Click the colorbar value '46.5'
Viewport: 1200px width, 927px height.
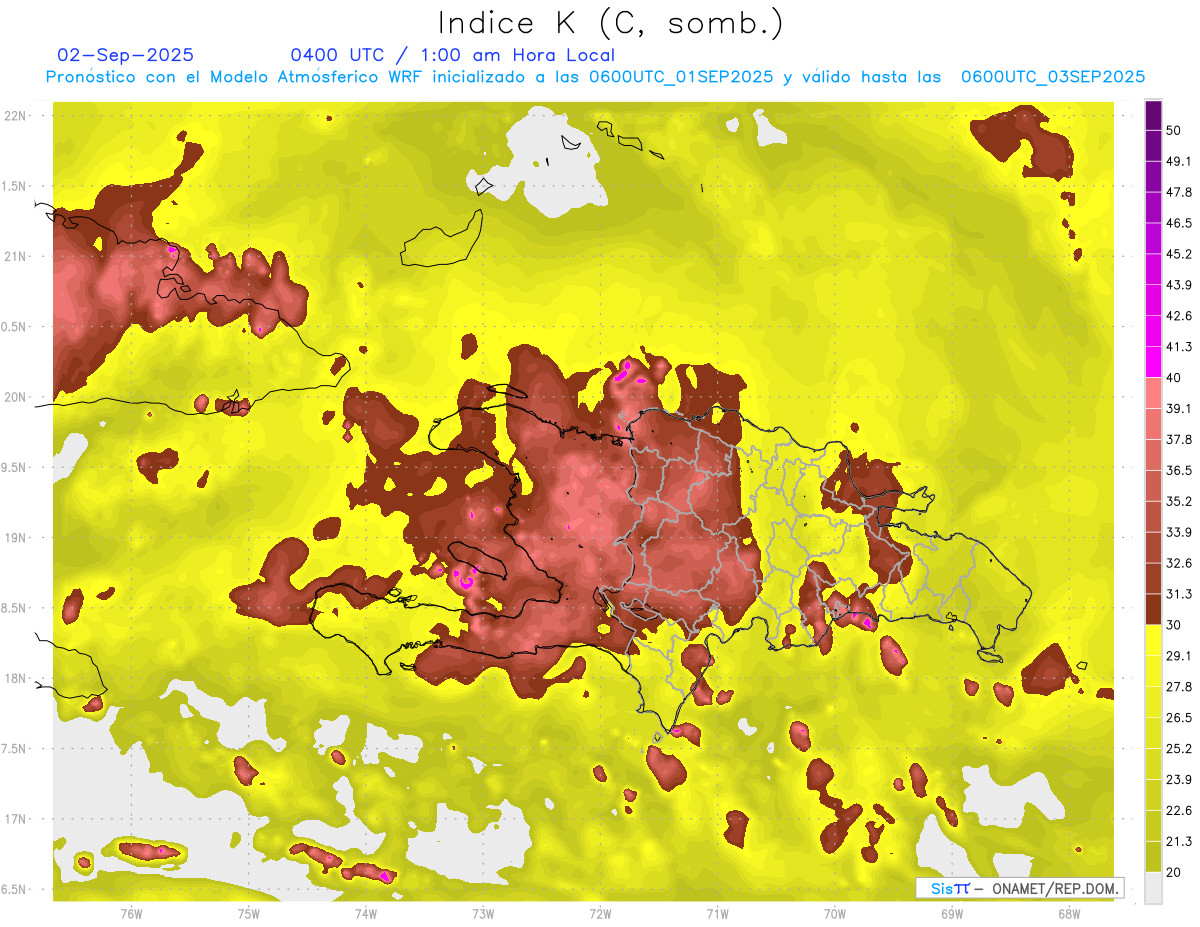pyautogui.click(x=1179, y=222)
